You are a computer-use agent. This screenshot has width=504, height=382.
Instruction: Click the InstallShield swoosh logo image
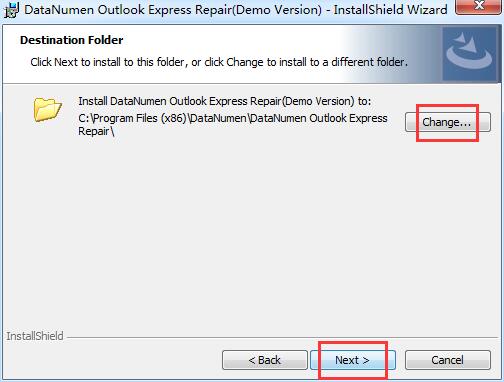click(470, 53)
